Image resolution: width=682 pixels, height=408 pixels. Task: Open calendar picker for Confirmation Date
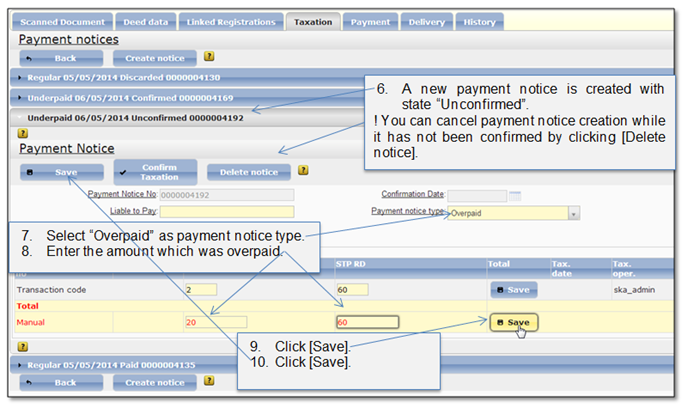[x=515, y=196]
